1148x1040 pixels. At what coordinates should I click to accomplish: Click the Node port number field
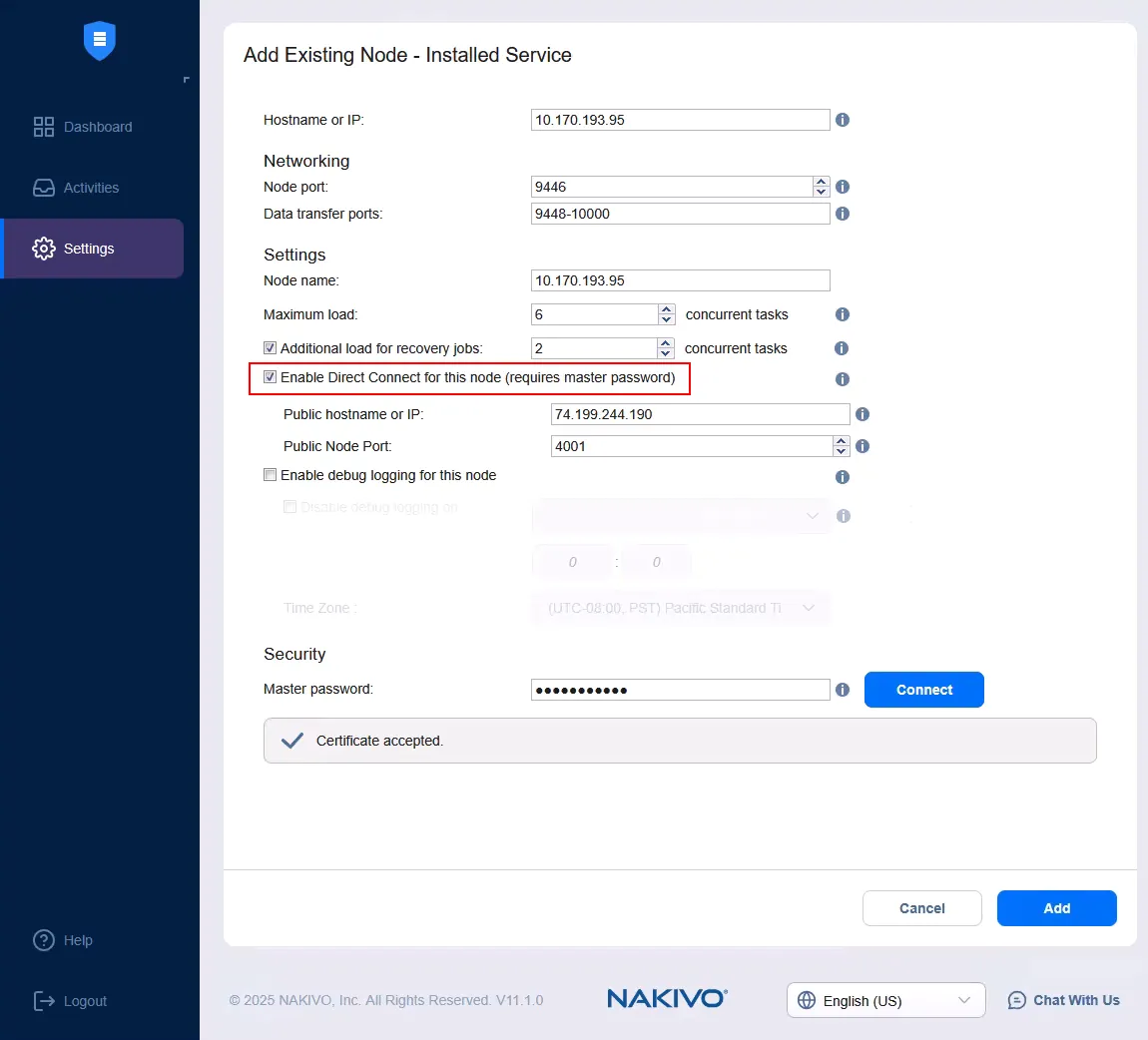coord(672,187)
